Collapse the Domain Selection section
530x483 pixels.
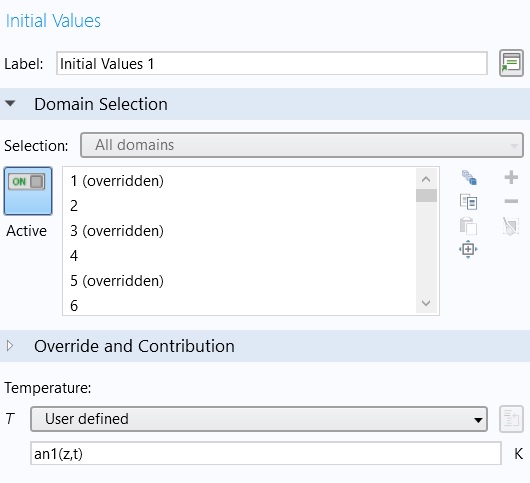tap(10, 103)
